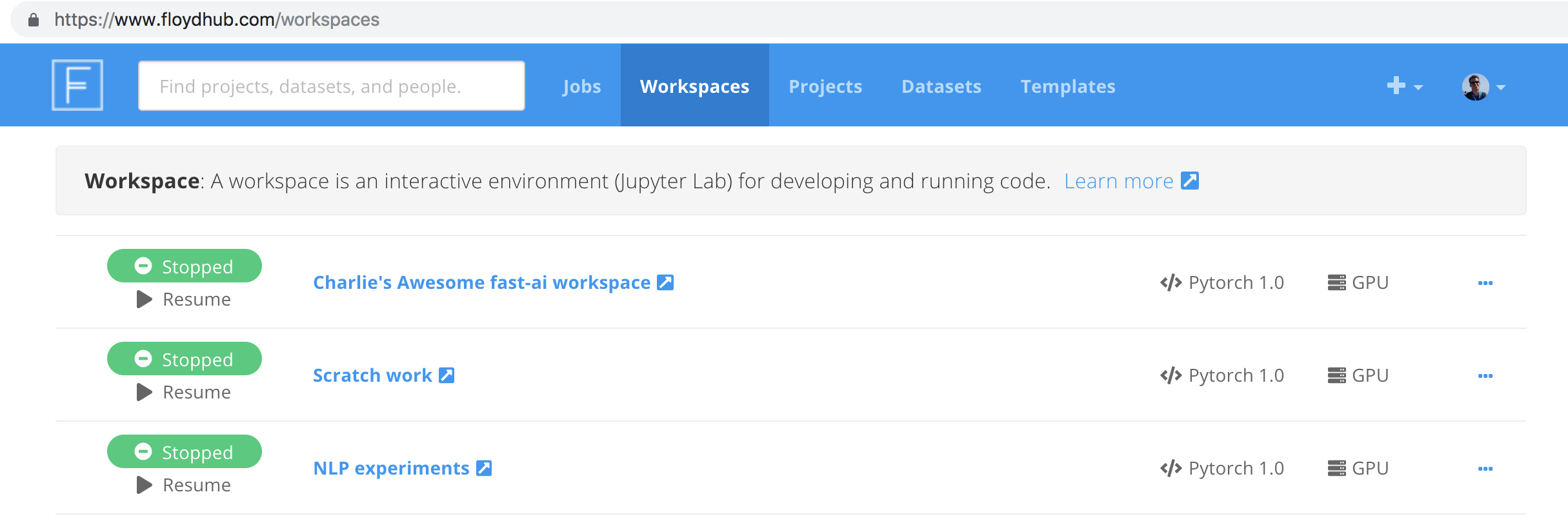Go to the Projects tab
This screenshot has width=1568, height=521.
(x=825, y=86)
